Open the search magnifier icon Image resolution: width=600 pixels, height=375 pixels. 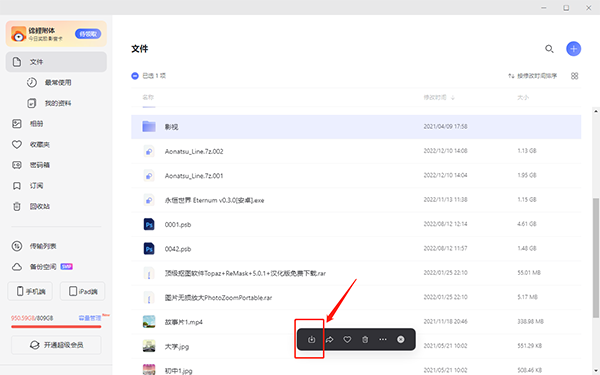click(x=549, y=49)
